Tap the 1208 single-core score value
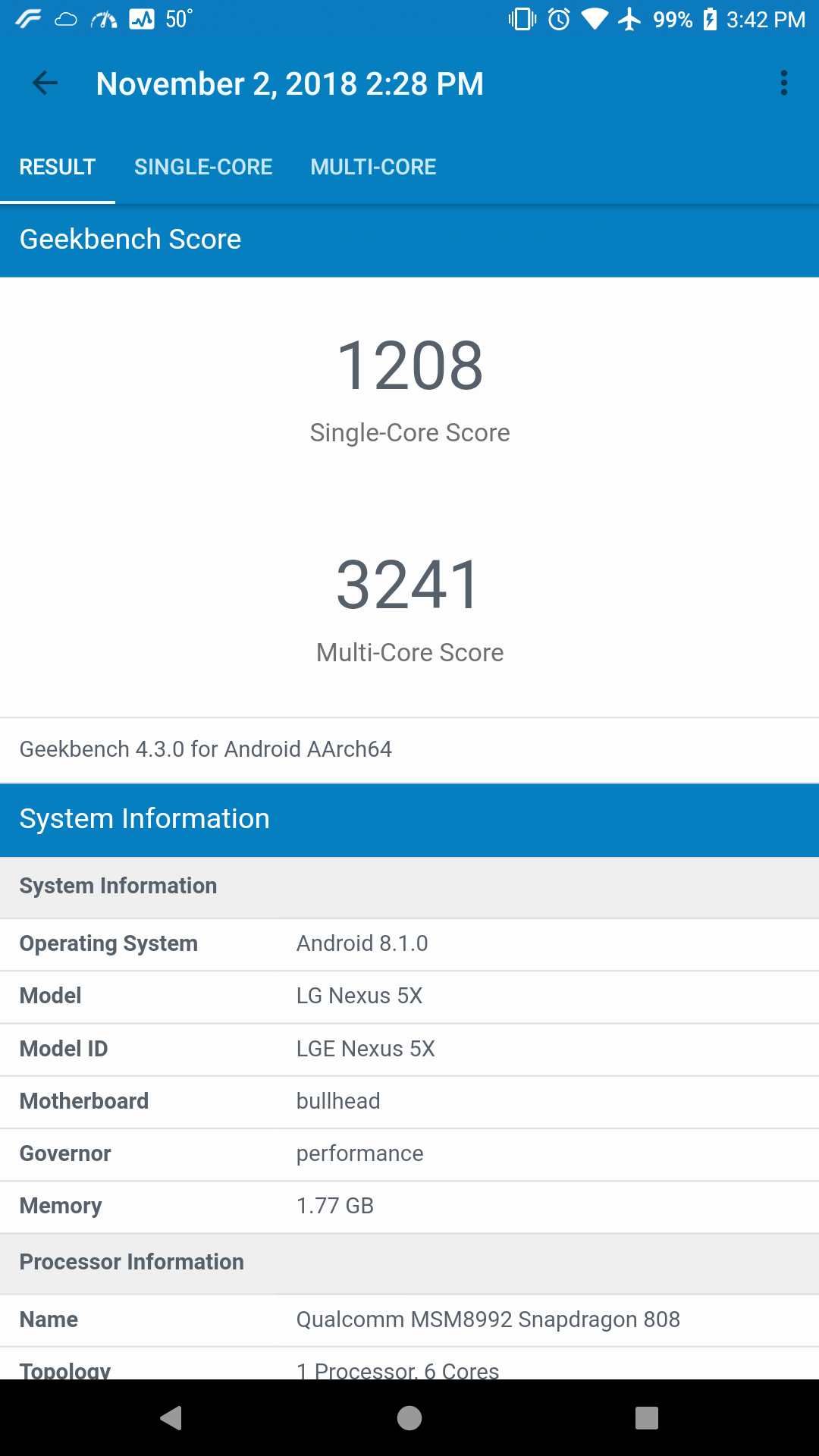Viewport: 819px width, 1456px height. (409, 366)
